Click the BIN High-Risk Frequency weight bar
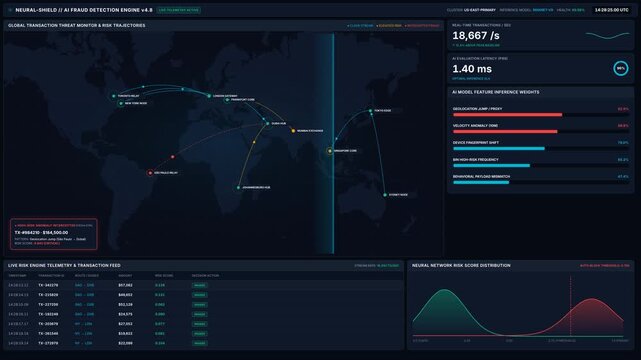This screenshot has height=360, width=641. tap(540, 165)
